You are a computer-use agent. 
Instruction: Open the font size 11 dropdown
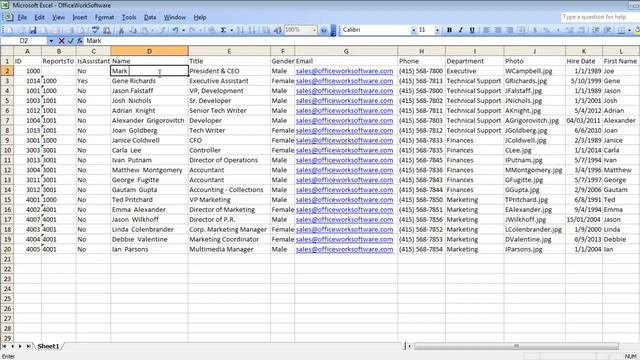click(x=437, y=30)
